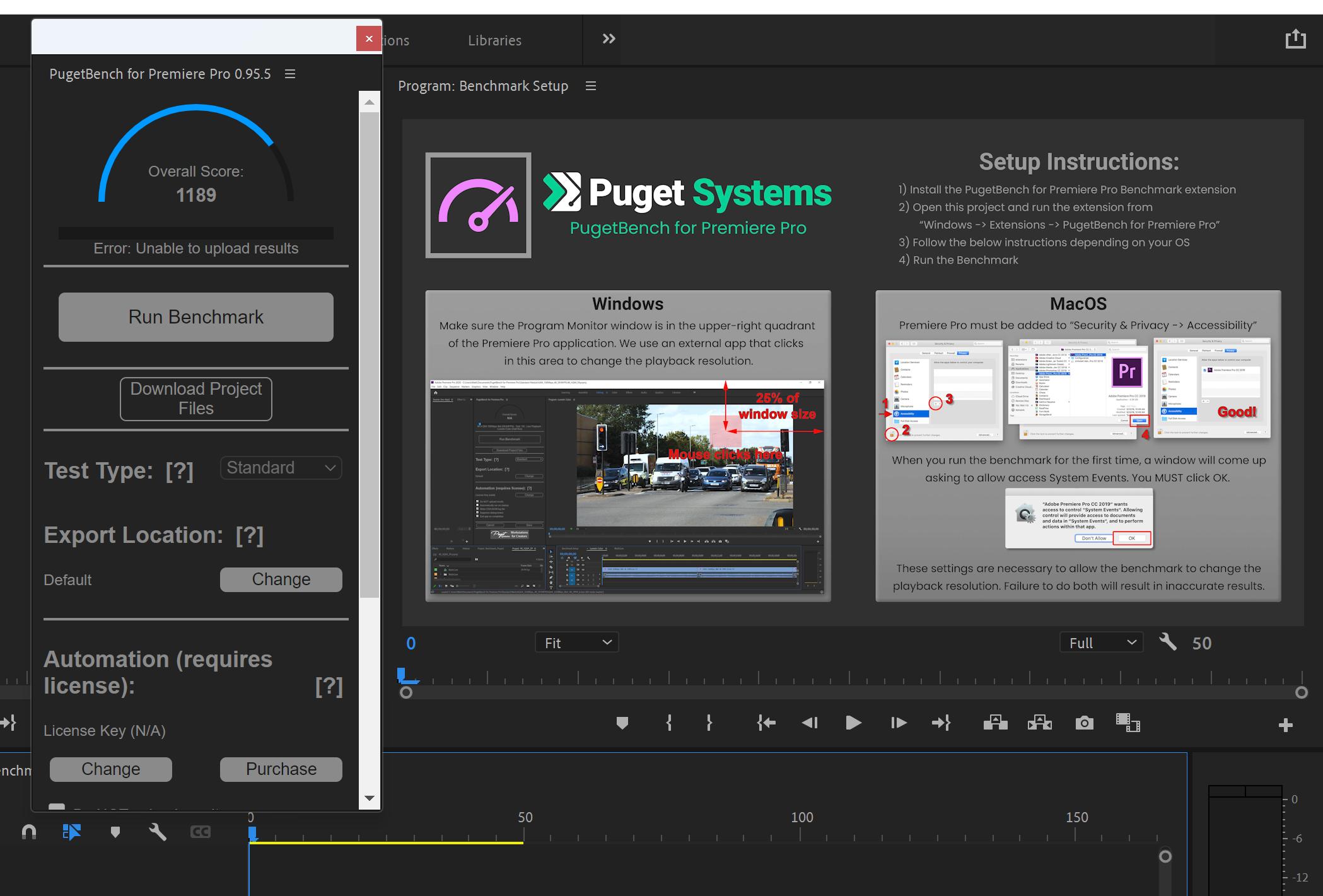
Task: Click the Play button in Program Monitor
Action: click(853, 723)
